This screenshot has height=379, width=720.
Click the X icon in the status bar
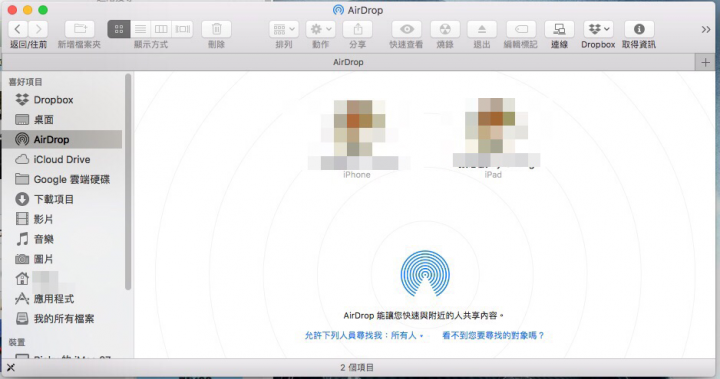pyautogui.click(x=11, y=368)
